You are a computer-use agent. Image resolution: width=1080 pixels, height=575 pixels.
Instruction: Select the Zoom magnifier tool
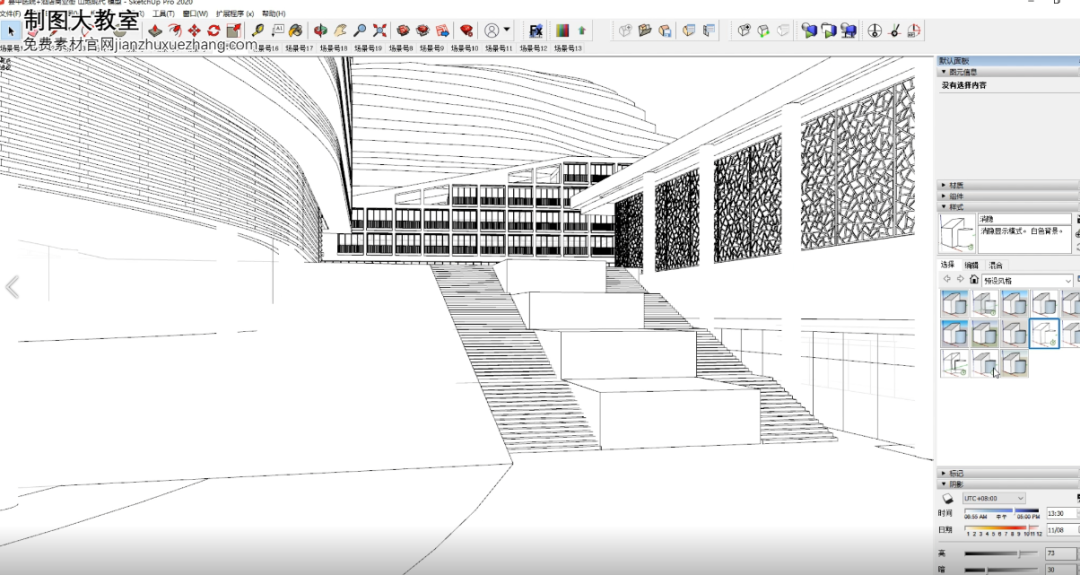[360, 30]
